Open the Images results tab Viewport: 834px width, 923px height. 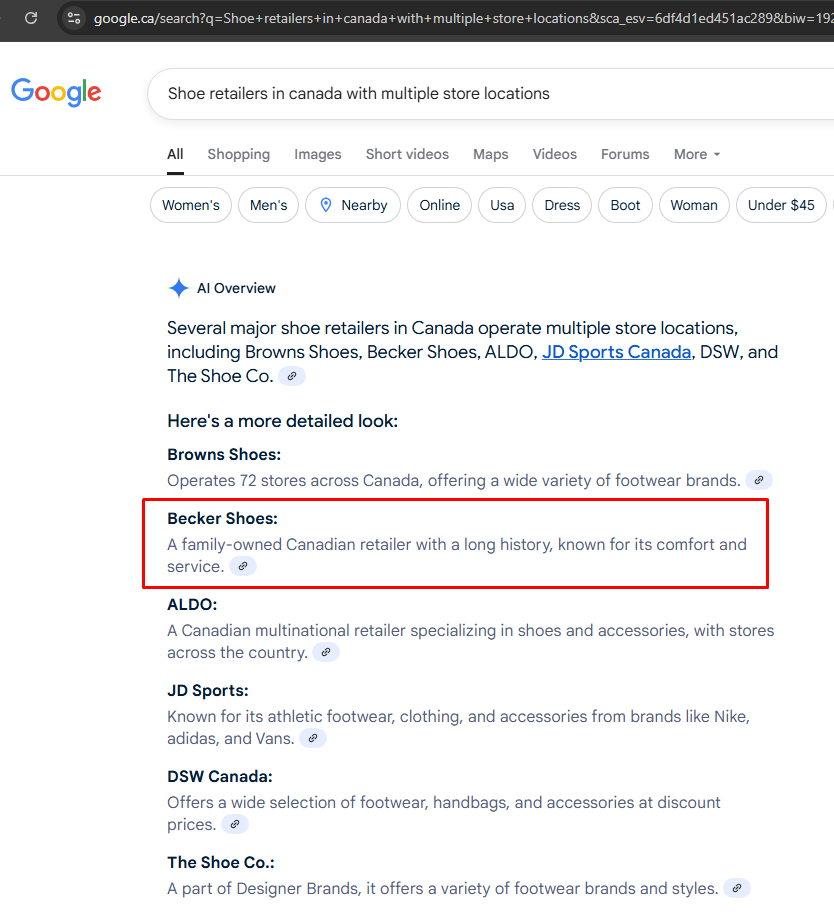click(x=317, y=154)
